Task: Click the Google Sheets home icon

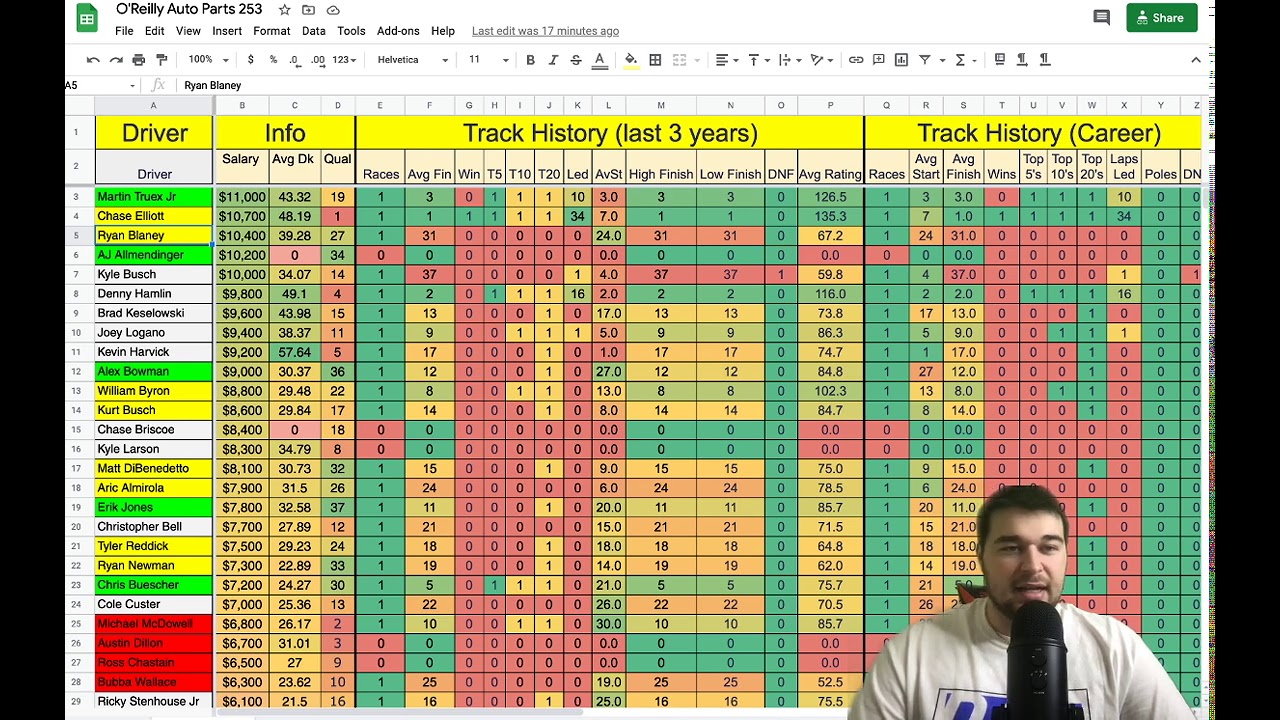Action: [87, 19]
